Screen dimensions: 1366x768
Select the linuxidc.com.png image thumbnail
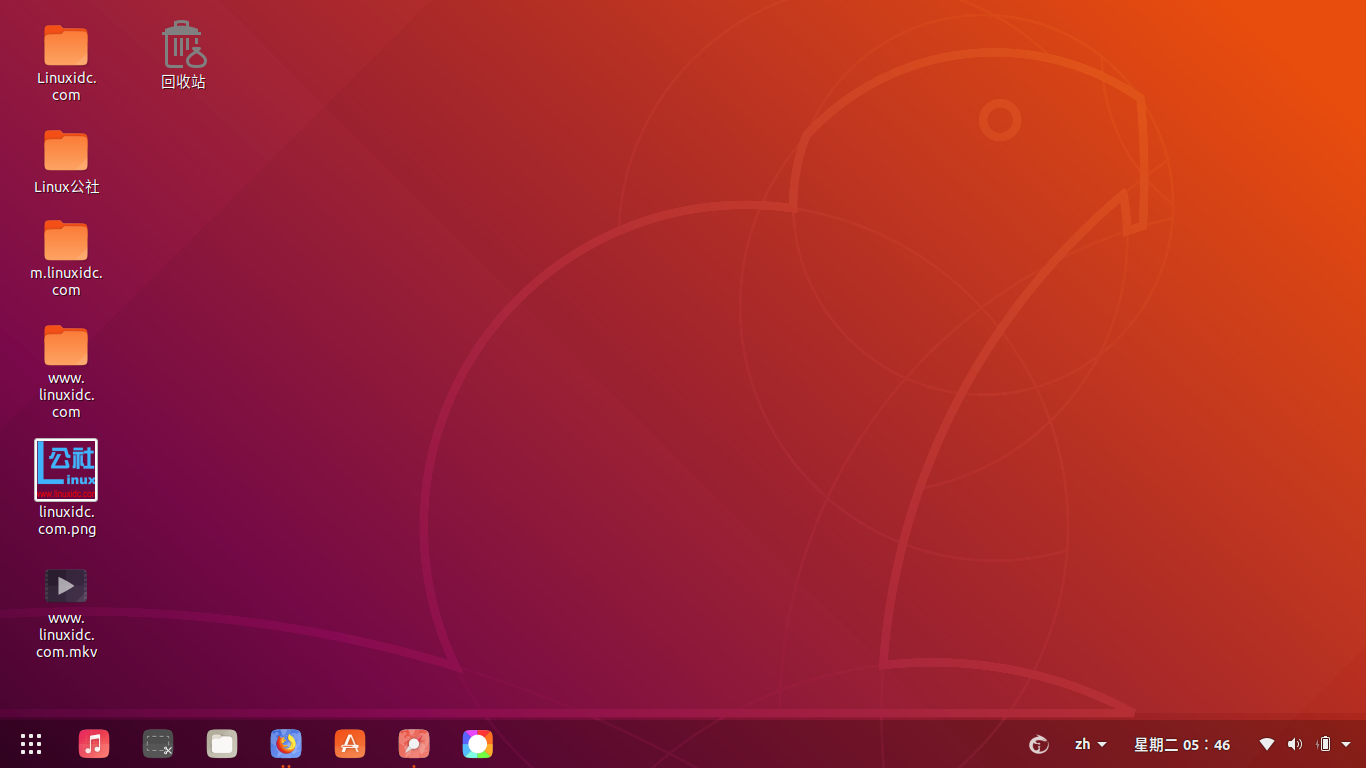point(66,469)
